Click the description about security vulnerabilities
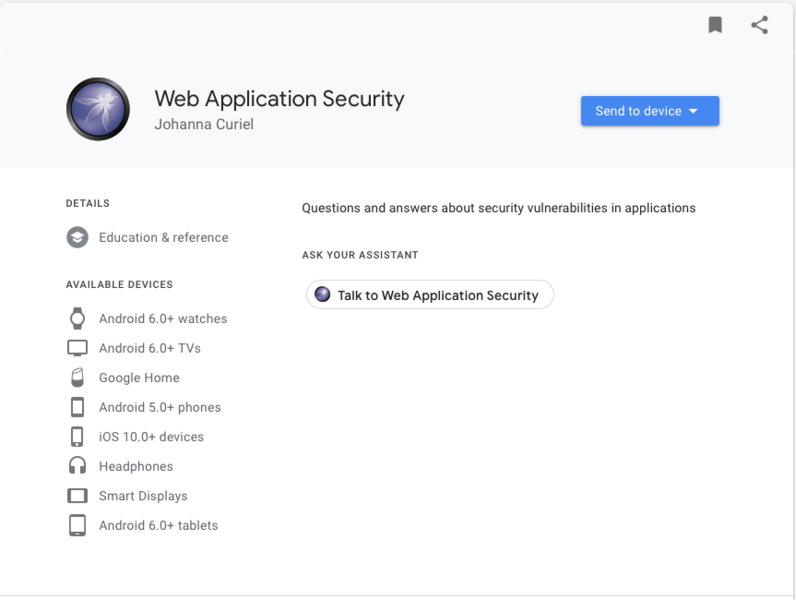The width and height of the screenshot is (796, 600). click(499, 208)
